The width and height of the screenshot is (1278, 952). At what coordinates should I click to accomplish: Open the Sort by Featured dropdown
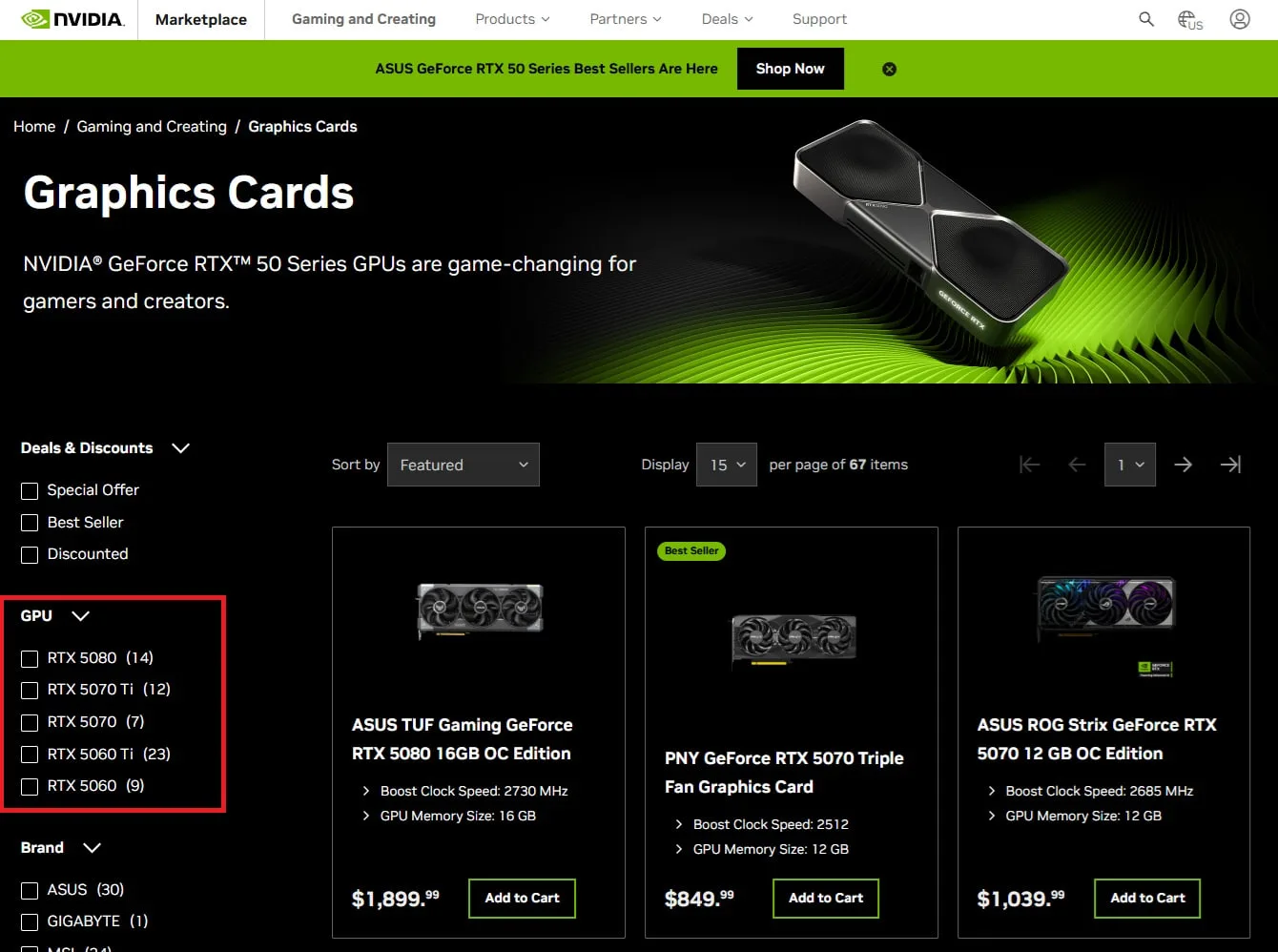point(464,465)
